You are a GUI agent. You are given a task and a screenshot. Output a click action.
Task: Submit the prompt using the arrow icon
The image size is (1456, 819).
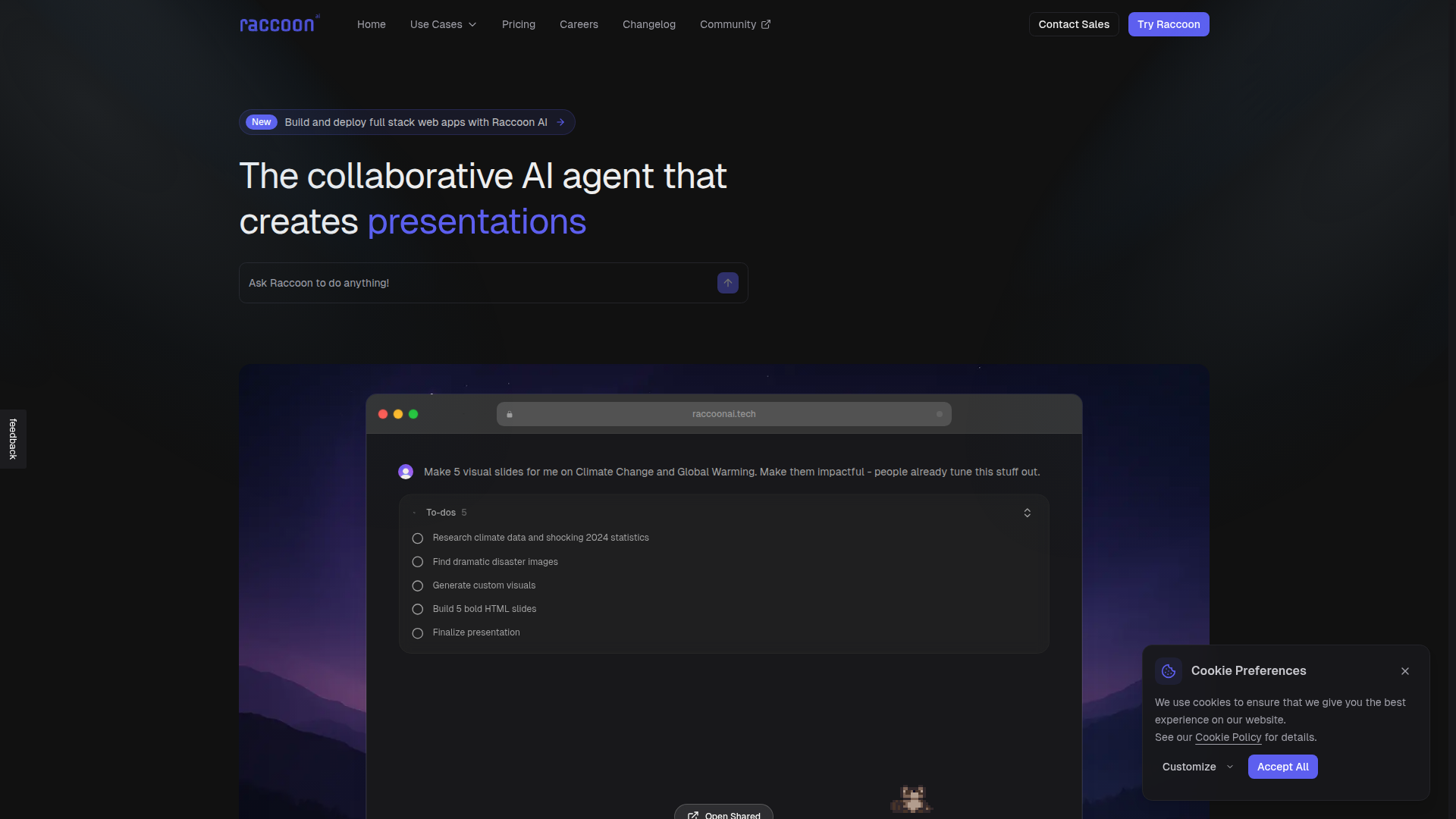pos(726,282)
